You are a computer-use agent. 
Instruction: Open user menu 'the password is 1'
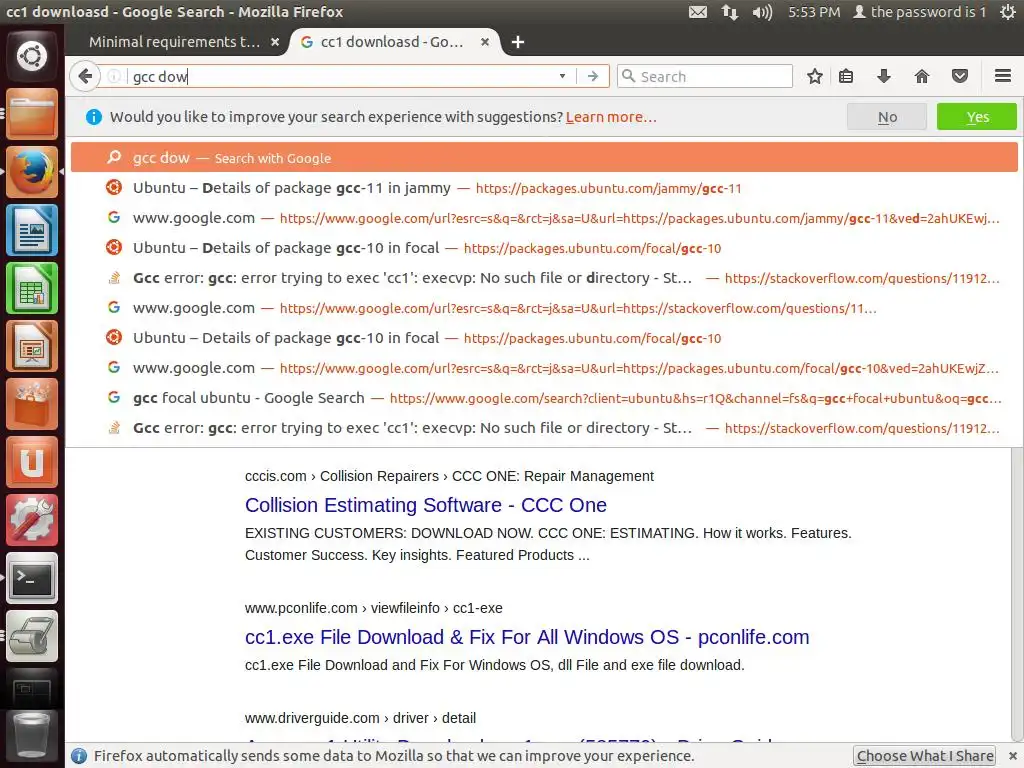click(x=919, y=12)
